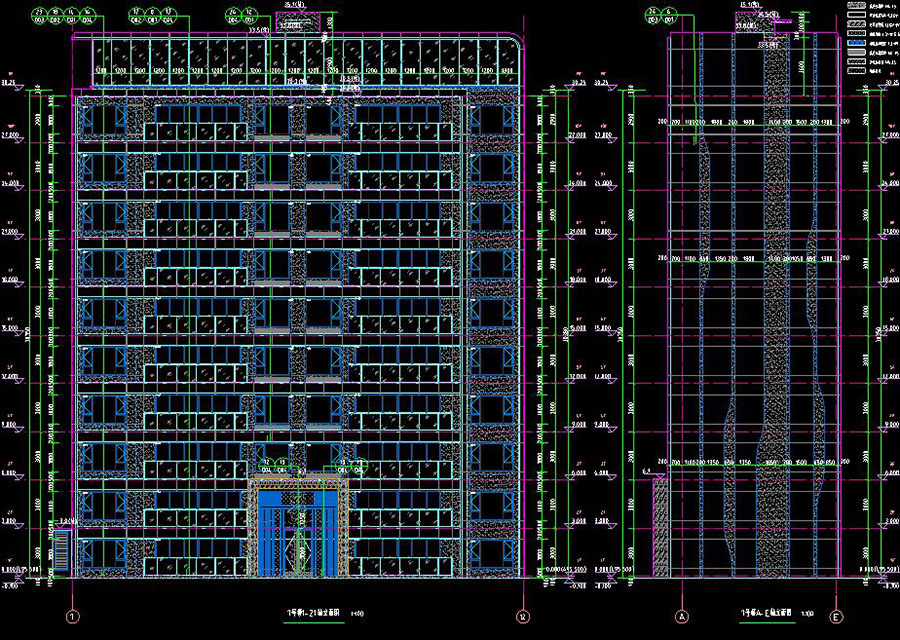900x640 pixels.
Task: Select axis bubble A below side elevation
Action: [x=682, y=618]
